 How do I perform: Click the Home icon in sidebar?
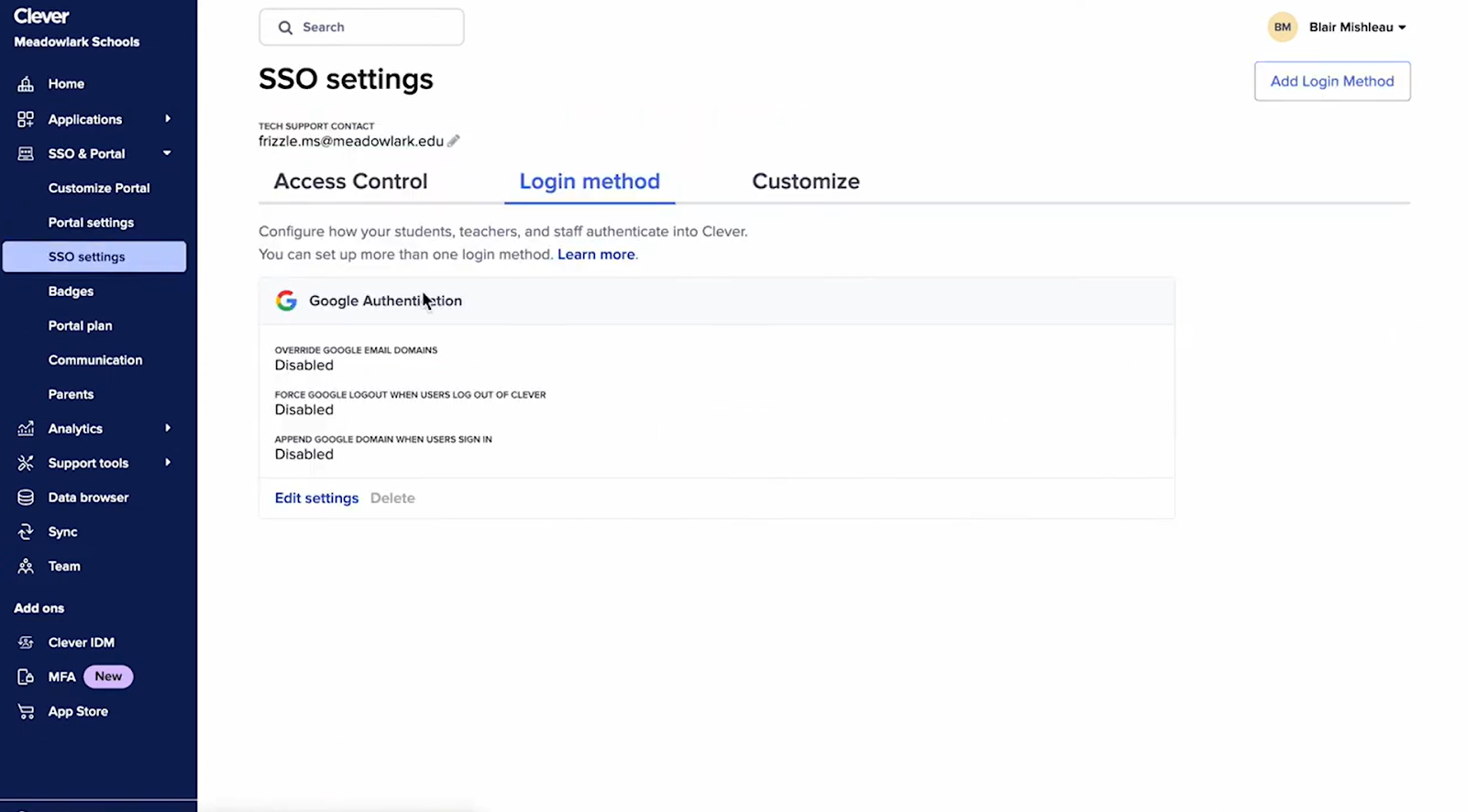click(x=26, y=84)
